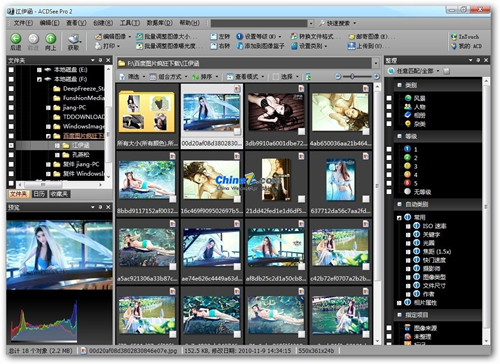The height and width of the screenshot is (364, 500).
Task: Click zoom-in plus icon beside thumbnail slider
Action: tap(376, 76)
